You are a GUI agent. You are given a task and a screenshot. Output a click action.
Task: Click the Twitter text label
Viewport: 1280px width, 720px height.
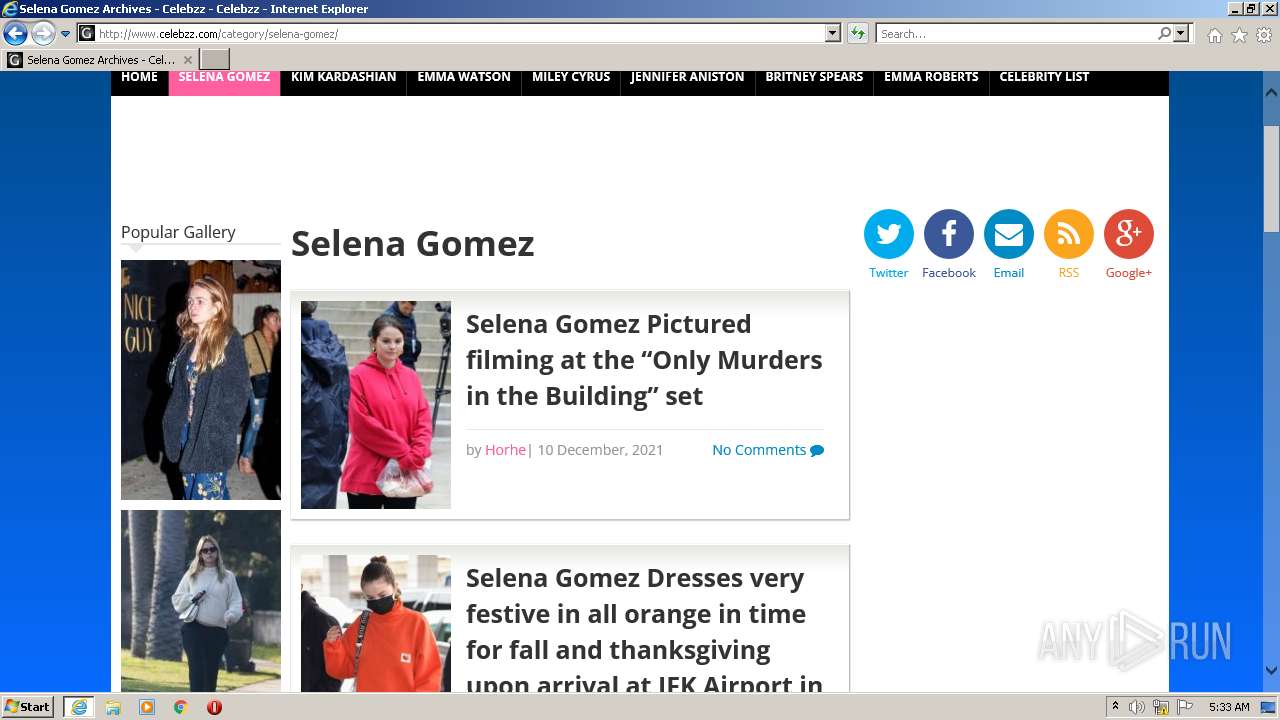click(889, 273)
